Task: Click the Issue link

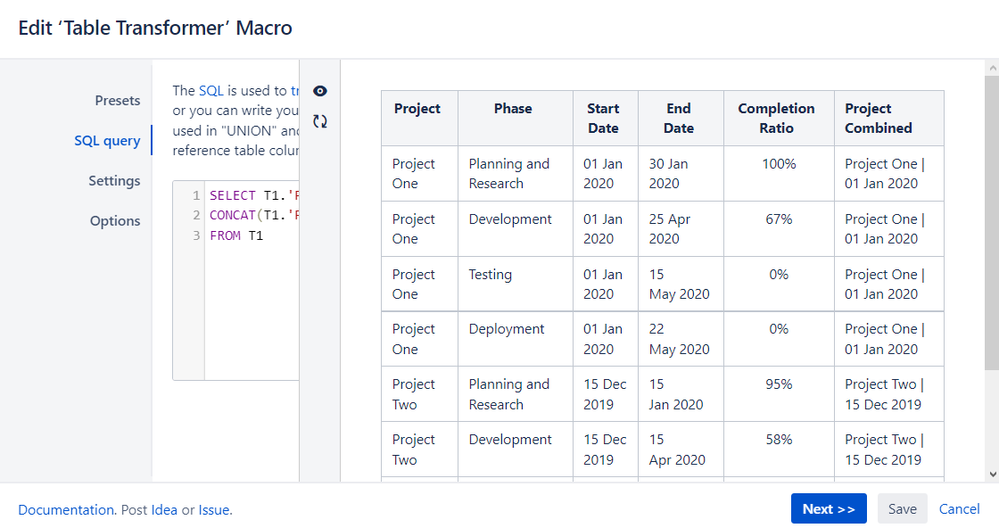Action: click(x=214, y=510)
